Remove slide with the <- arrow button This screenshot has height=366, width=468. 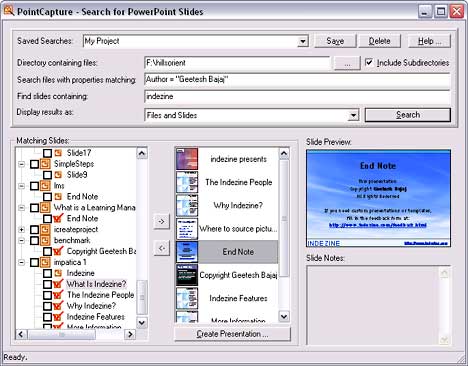[x=162, y=248]
